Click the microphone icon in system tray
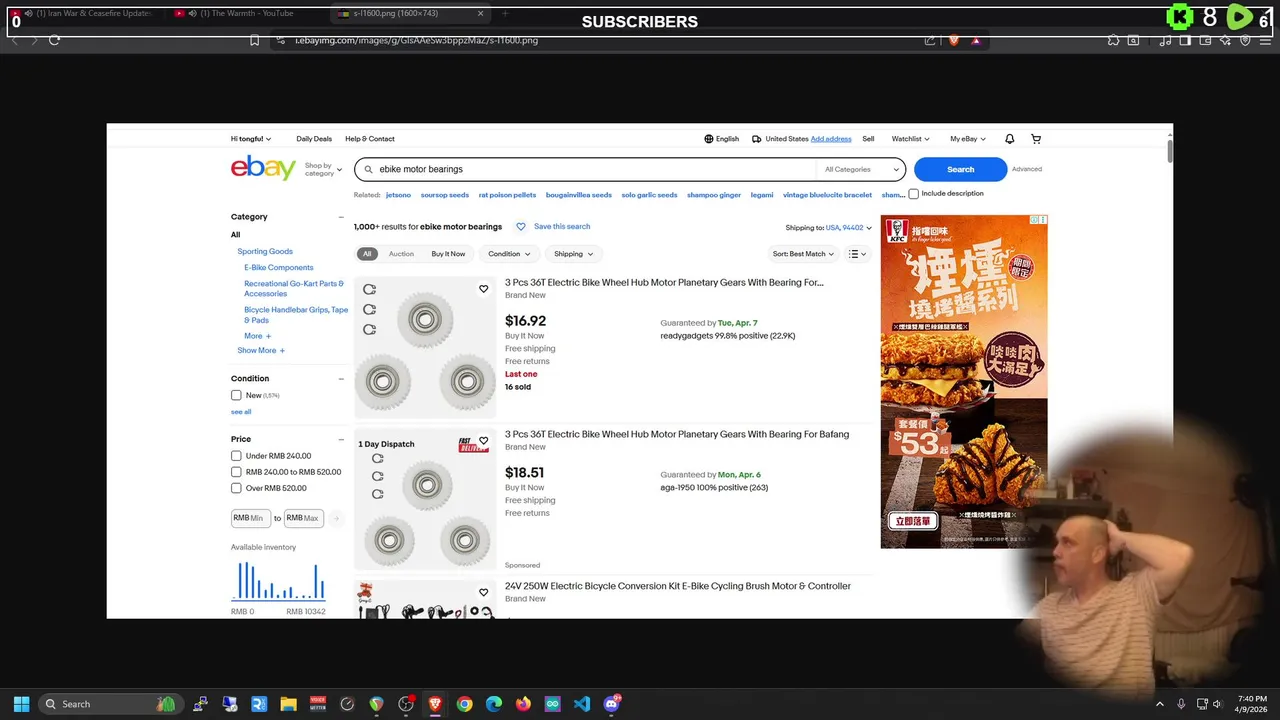1280x720 pixels. pos(1181,704)
